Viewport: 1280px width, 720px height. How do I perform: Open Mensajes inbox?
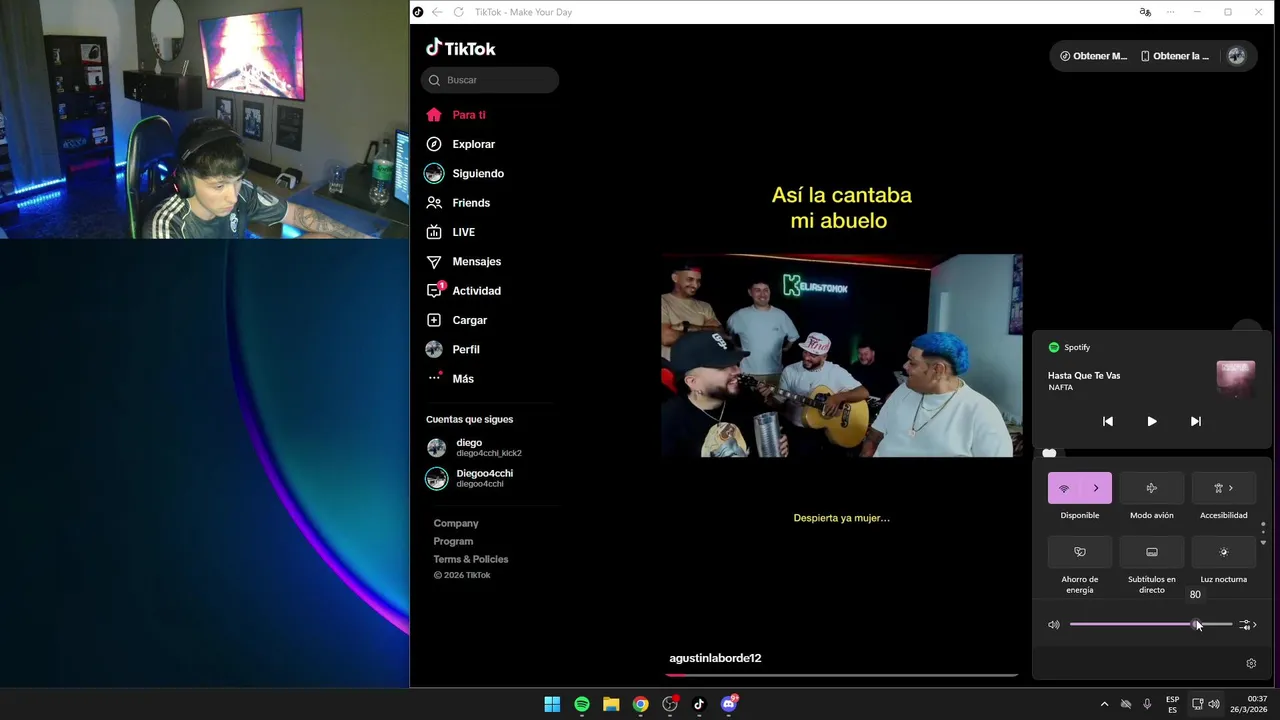(x=463, y=261)
